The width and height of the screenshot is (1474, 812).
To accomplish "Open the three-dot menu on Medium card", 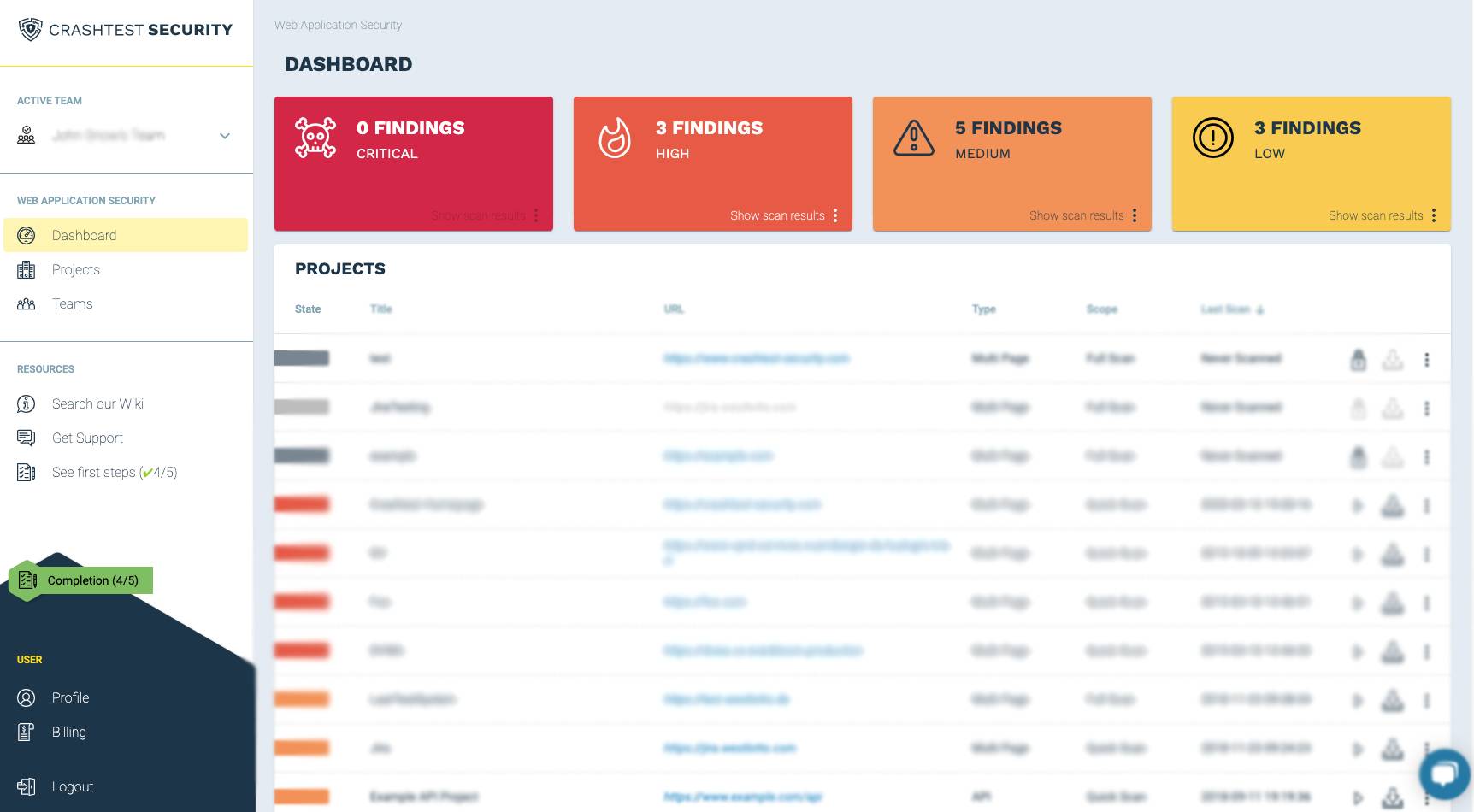I will [1135, 215].
